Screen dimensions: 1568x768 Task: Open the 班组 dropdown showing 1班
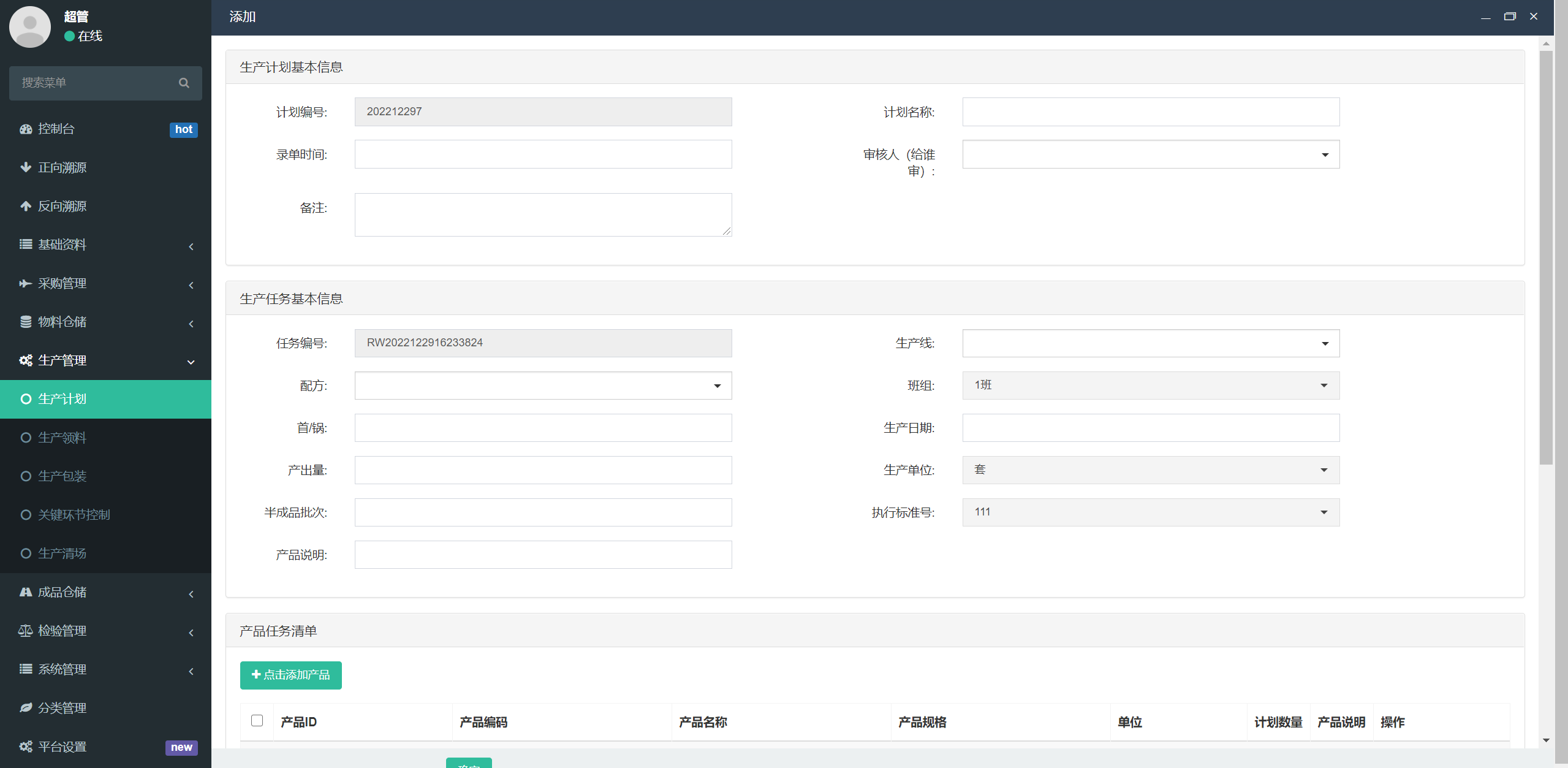pos(1151,386)
